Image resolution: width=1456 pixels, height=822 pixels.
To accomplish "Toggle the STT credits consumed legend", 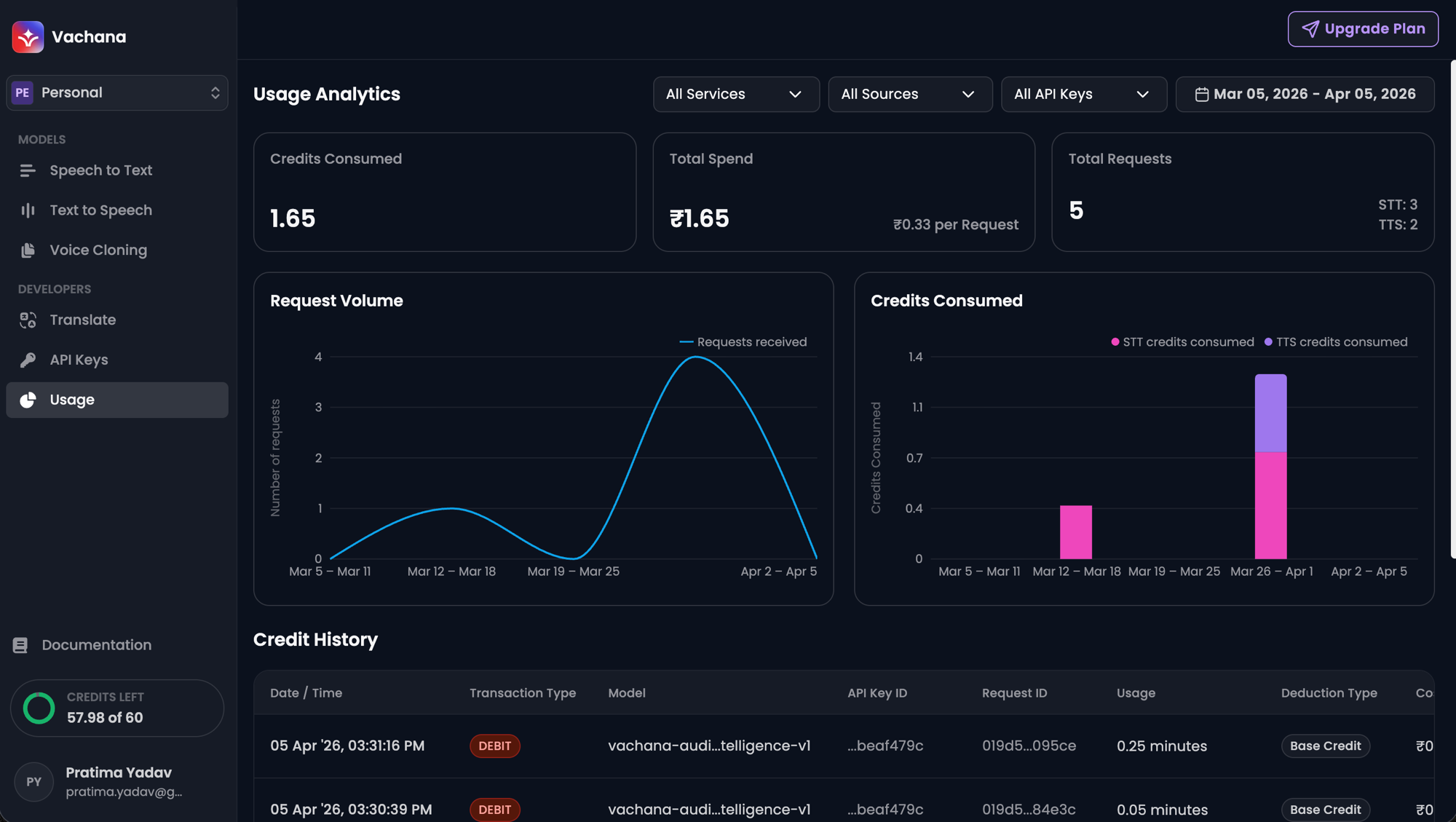I will pyautogui.click(x=1183, y=341).
